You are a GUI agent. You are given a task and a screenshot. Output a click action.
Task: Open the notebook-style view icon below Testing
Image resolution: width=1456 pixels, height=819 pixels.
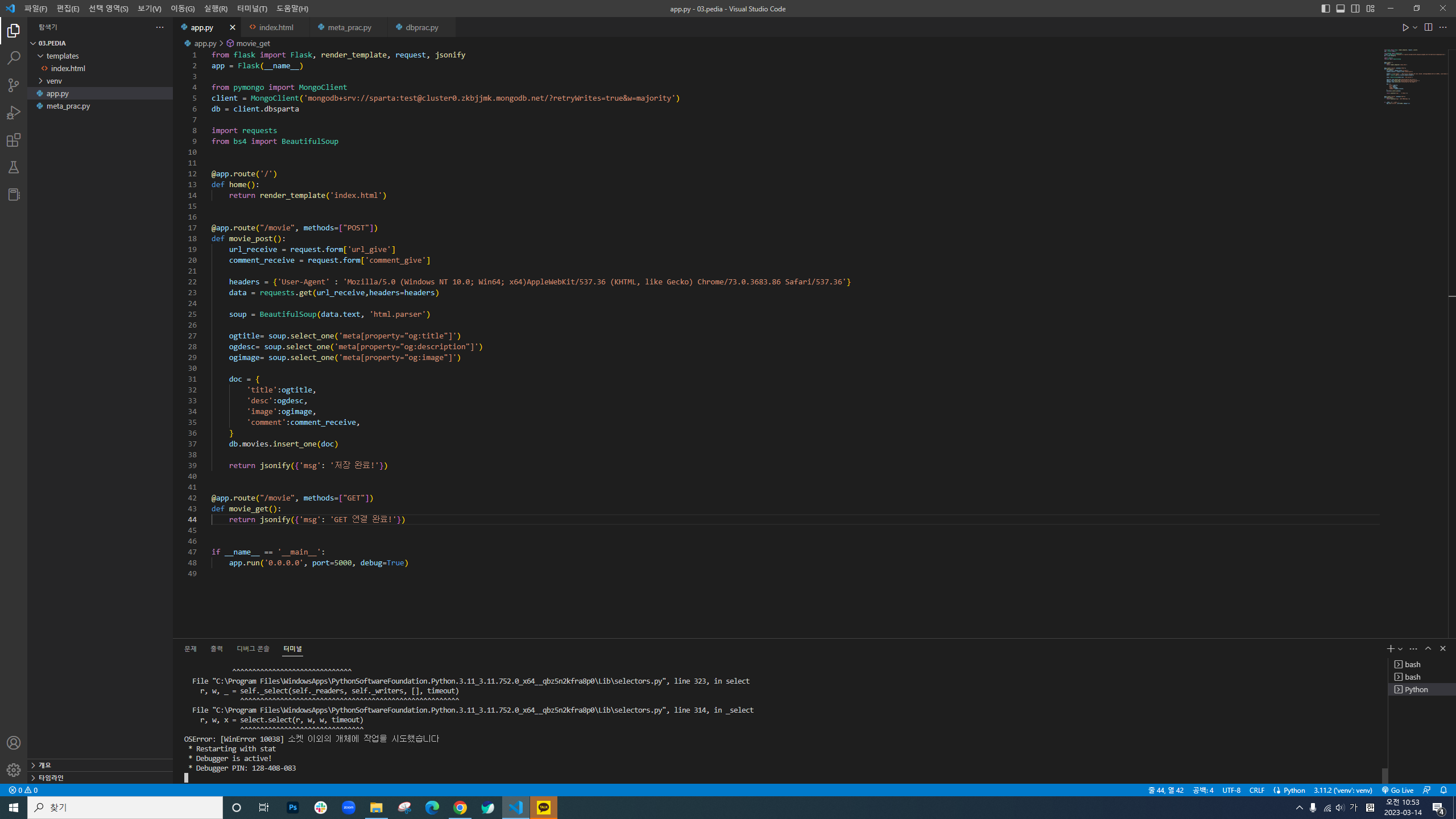point(14,195)
